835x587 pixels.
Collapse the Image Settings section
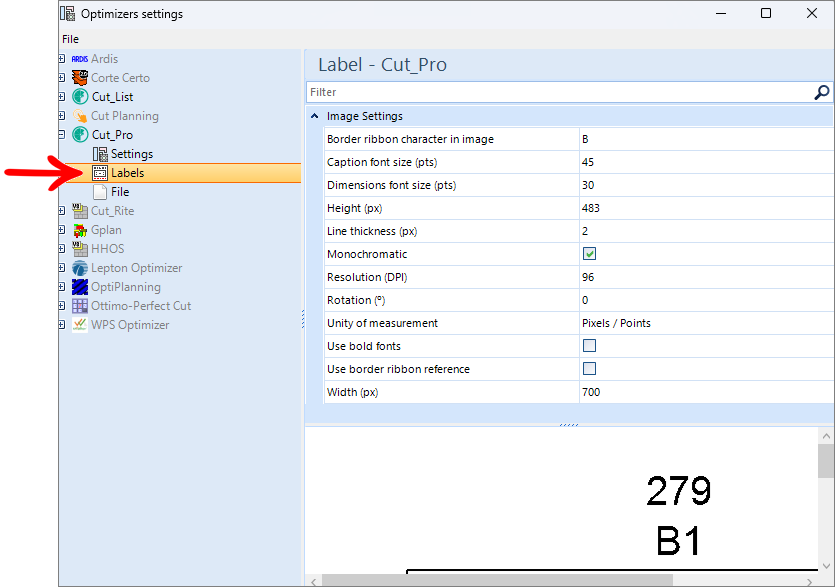pos(315,116)
